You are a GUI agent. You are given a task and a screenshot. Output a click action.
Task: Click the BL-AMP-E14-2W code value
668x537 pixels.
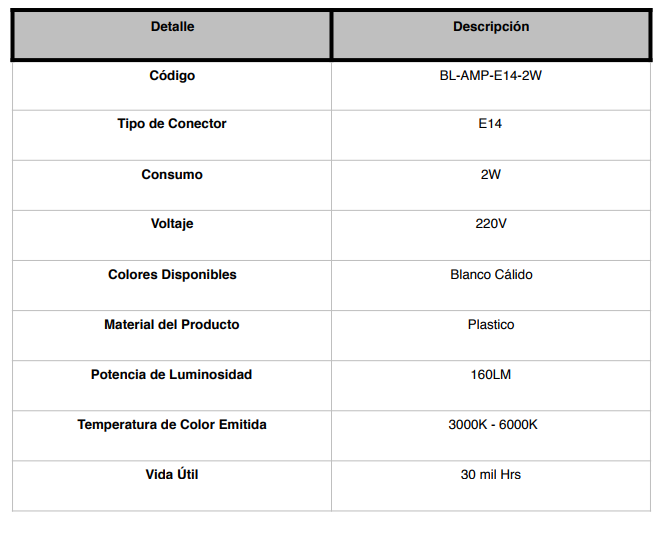(491, 75)
